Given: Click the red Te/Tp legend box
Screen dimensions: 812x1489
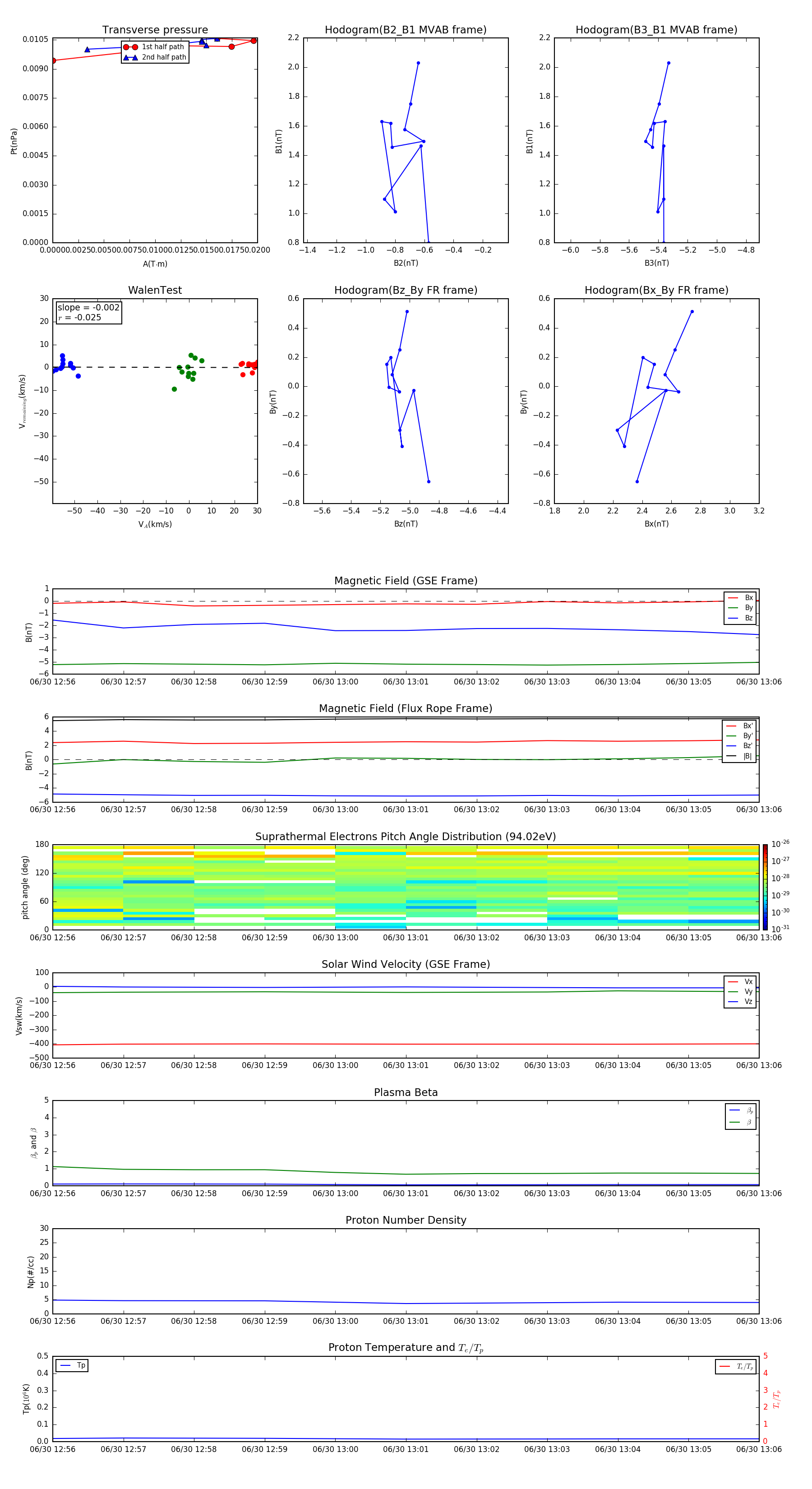Looking at the screenshot, I should tap(735, 1367).
